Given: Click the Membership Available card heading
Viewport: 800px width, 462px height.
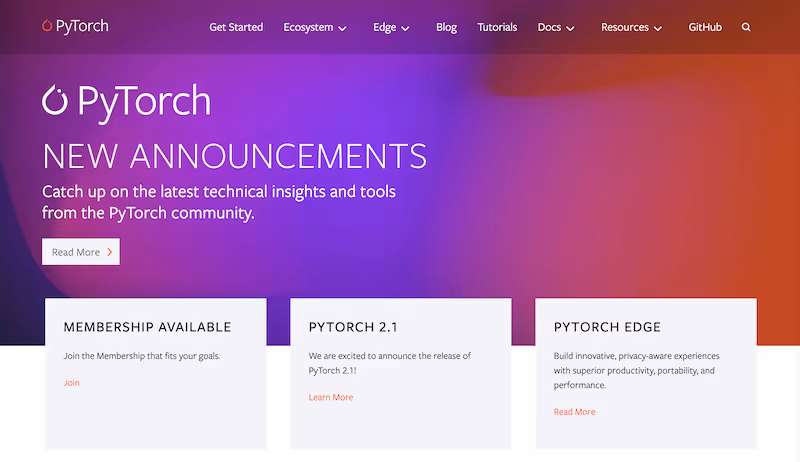Looking at the screenshot, I should (147, 327).
